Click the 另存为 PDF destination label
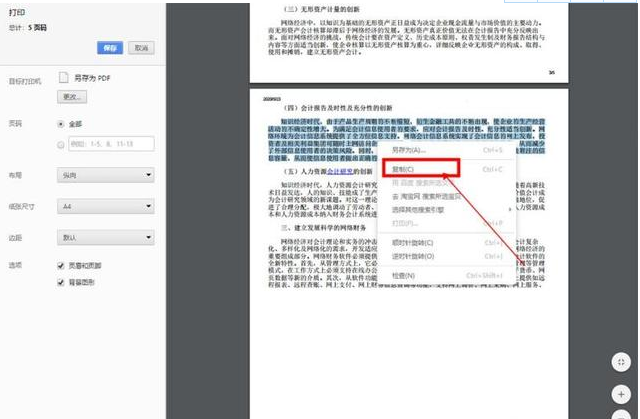The width and height of the screenshot is (640, 419). coord(92,78)
